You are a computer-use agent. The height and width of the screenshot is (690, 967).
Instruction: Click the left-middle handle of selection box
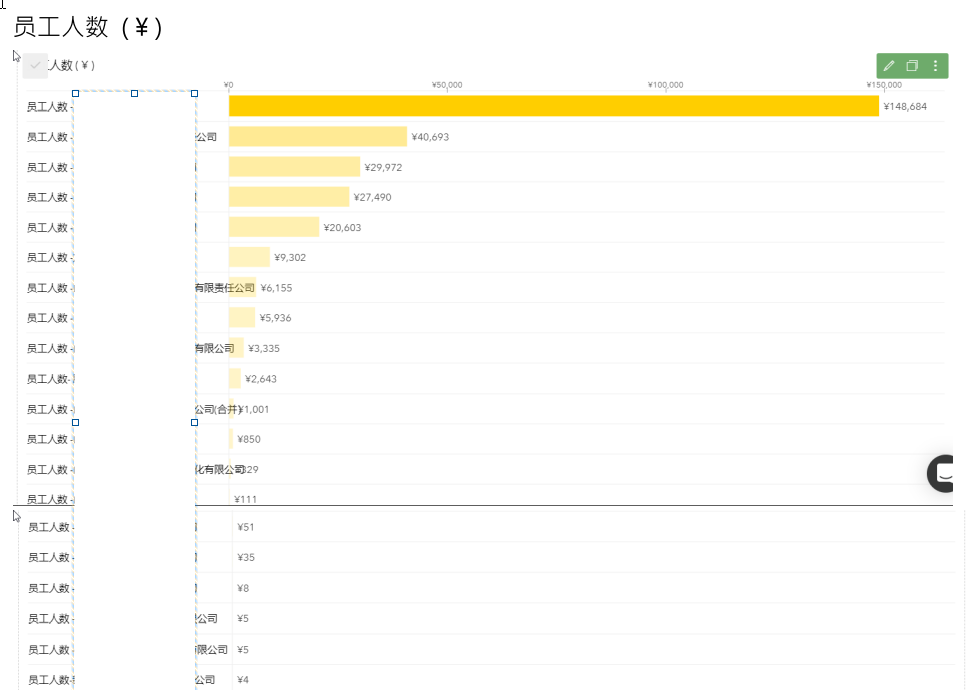tap(75, 422)
